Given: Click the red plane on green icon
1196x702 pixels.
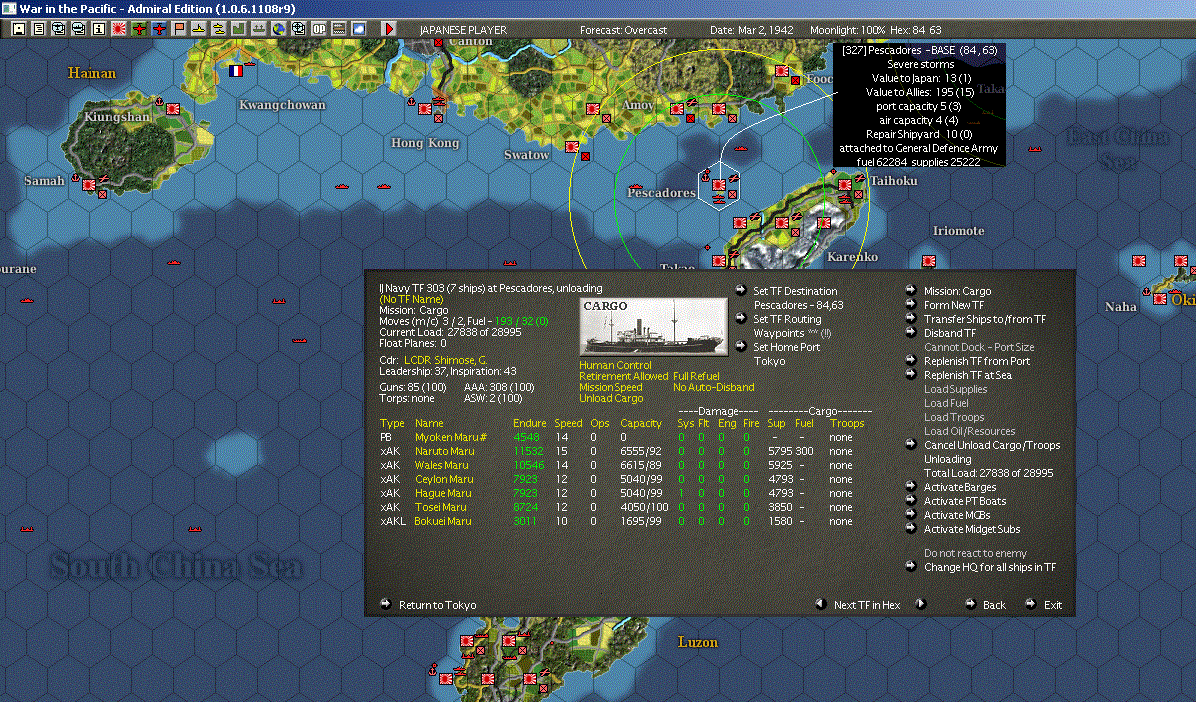Looking at the screenshot, I should point(139,29).
